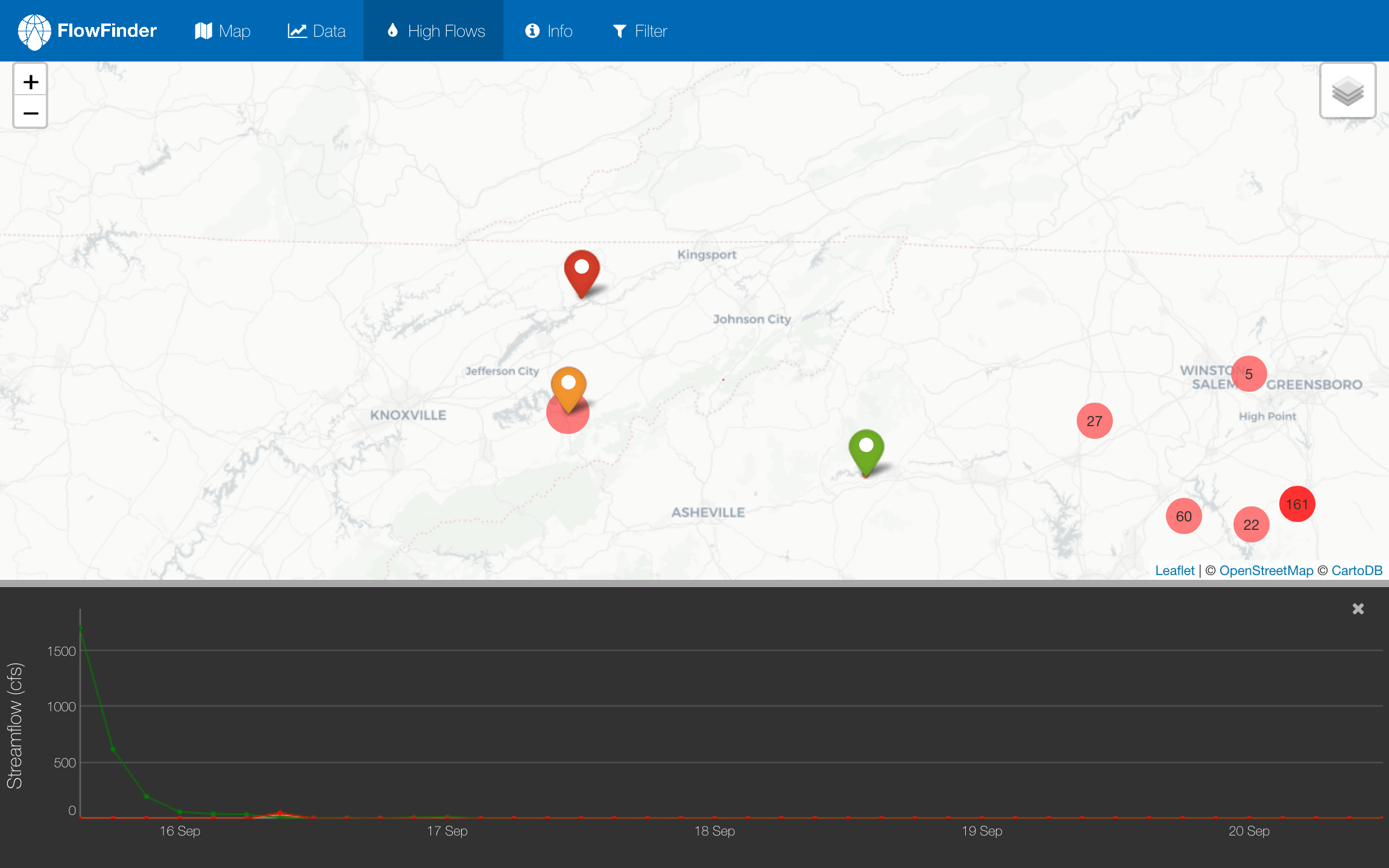The image size is (1389, 868).
Task: Expand the cluster marker labeled 27
Action: 1094,421
